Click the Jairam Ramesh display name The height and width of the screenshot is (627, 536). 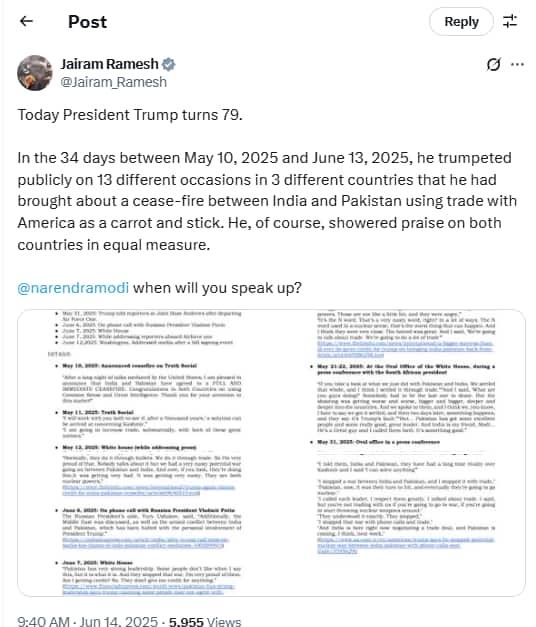click(x=109, y=64)
